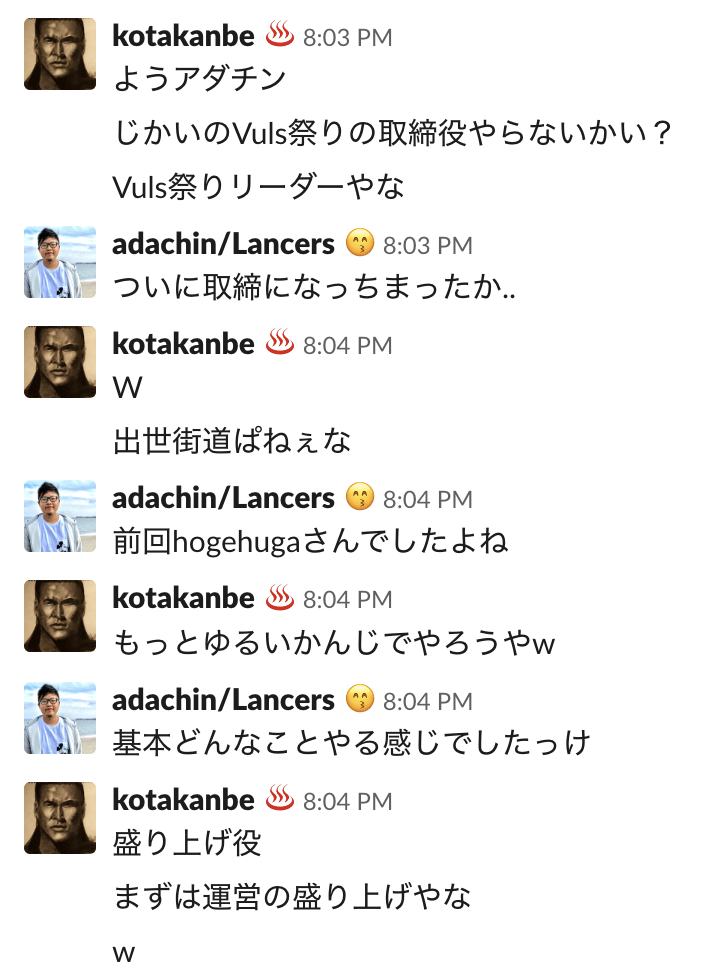Image resolution: width=710 pixels, height=976 pixels.
Task: Open kotakanbe's avatar above the "出世街道ぱねぇな" message
Action: coord(60,362)
